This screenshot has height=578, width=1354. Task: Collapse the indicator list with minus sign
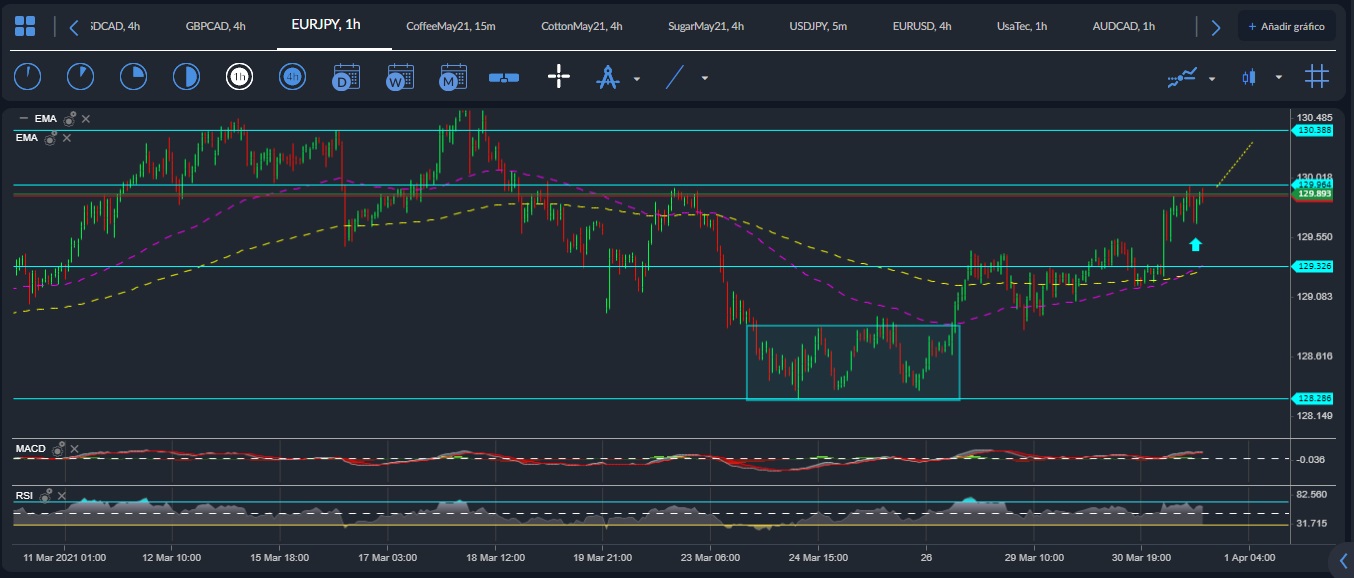tap(23, 119)
